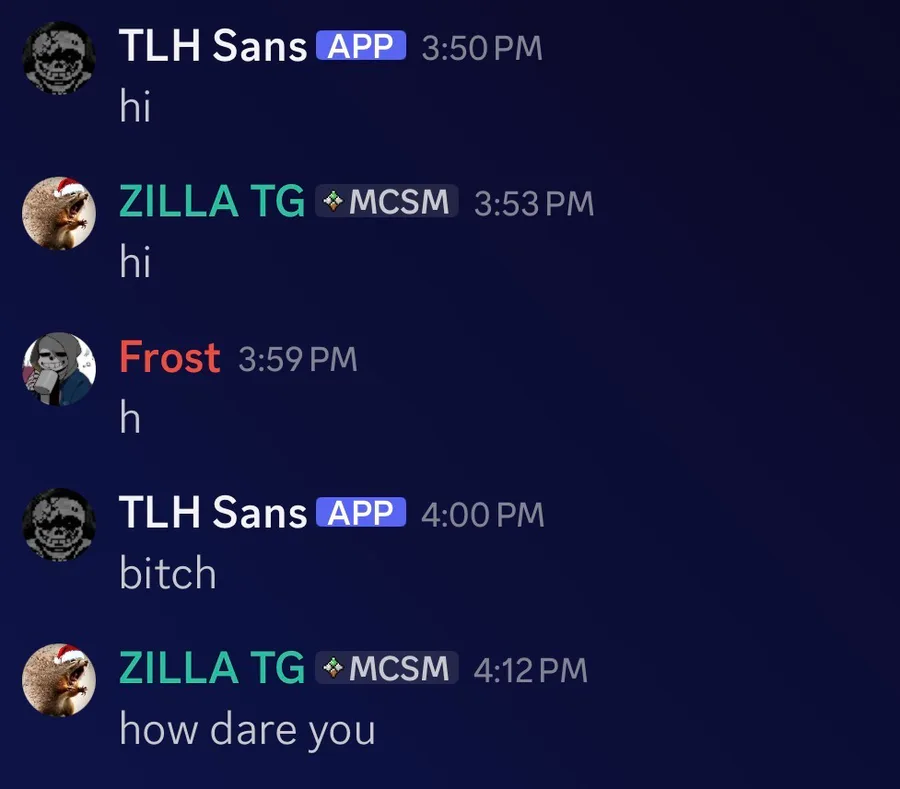Open ZILLA TG avatar on the 3:53 PM message
The width and height of the screenshot is (900, 789).
click(x=59, y=213)
